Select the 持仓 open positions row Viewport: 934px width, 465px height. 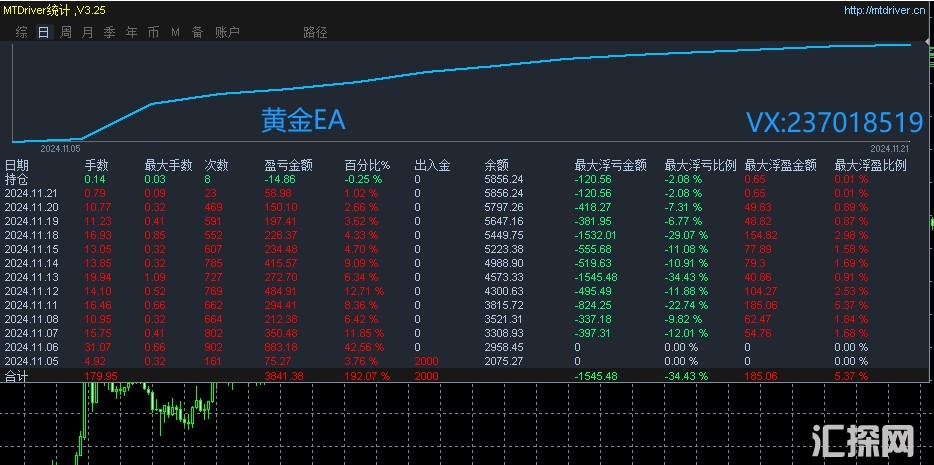click(467, 179)
